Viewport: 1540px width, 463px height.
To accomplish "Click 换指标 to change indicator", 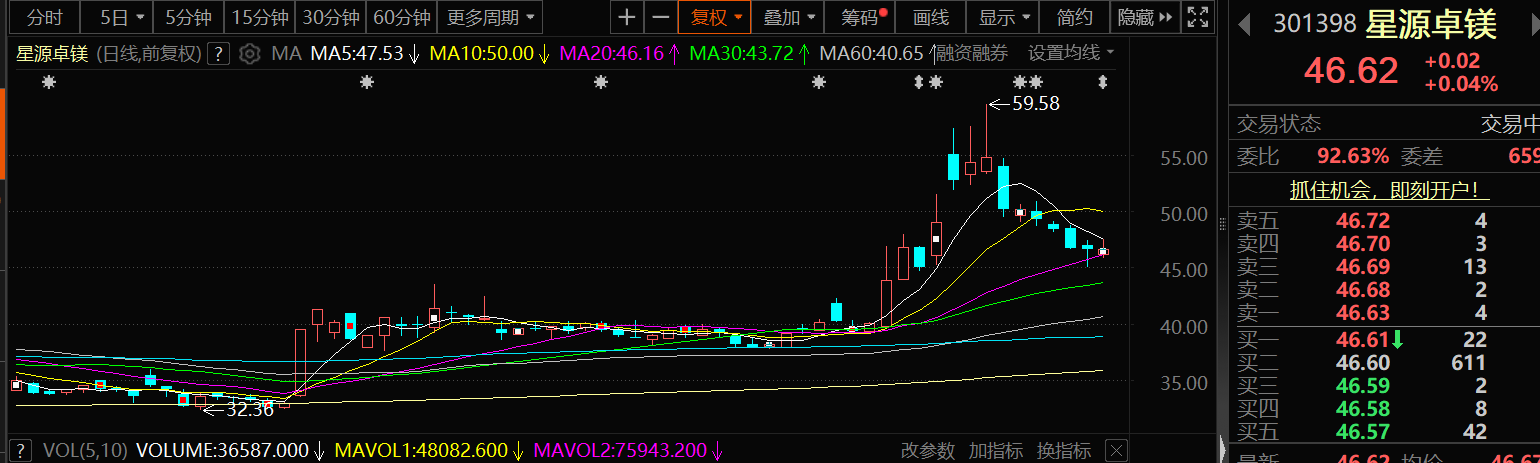I will [x=1063, y=451].
